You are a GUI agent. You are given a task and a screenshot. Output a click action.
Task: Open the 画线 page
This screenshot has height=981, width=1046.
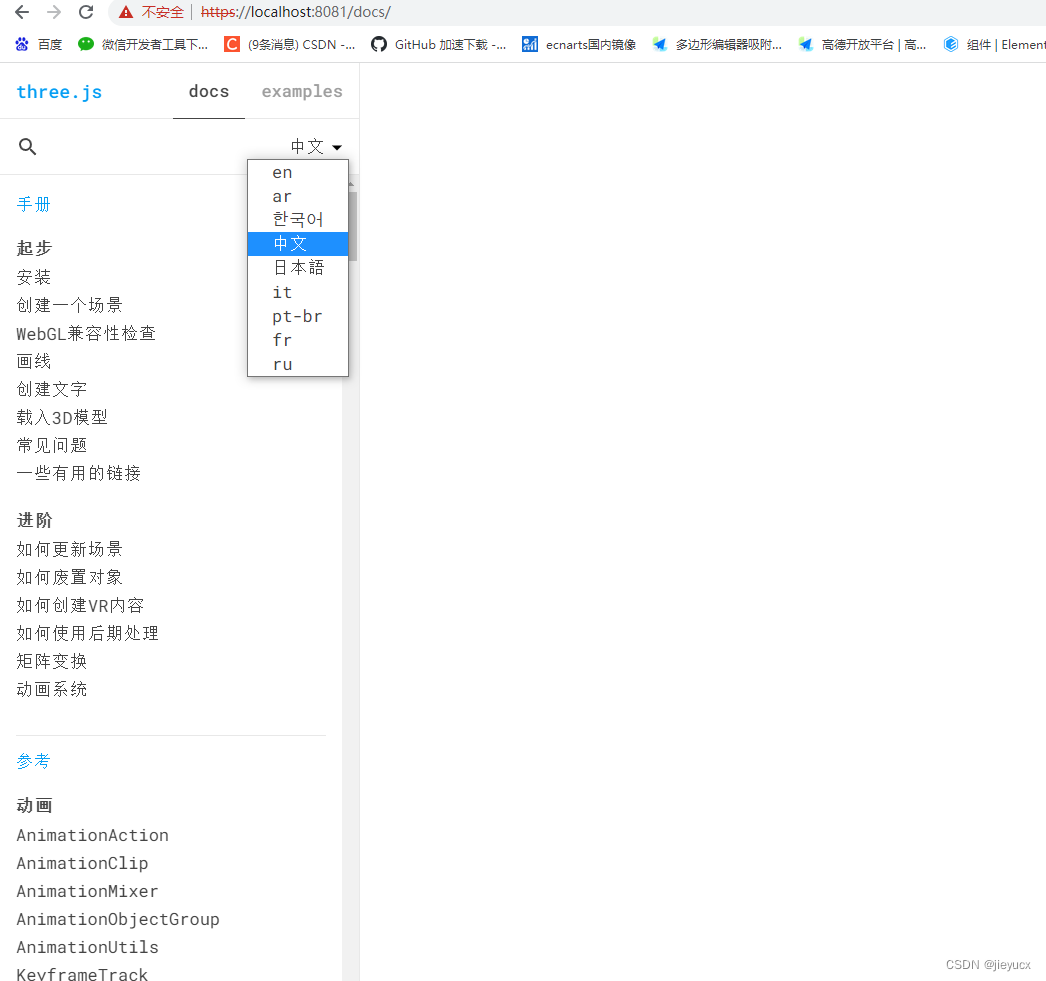point(33,361)
